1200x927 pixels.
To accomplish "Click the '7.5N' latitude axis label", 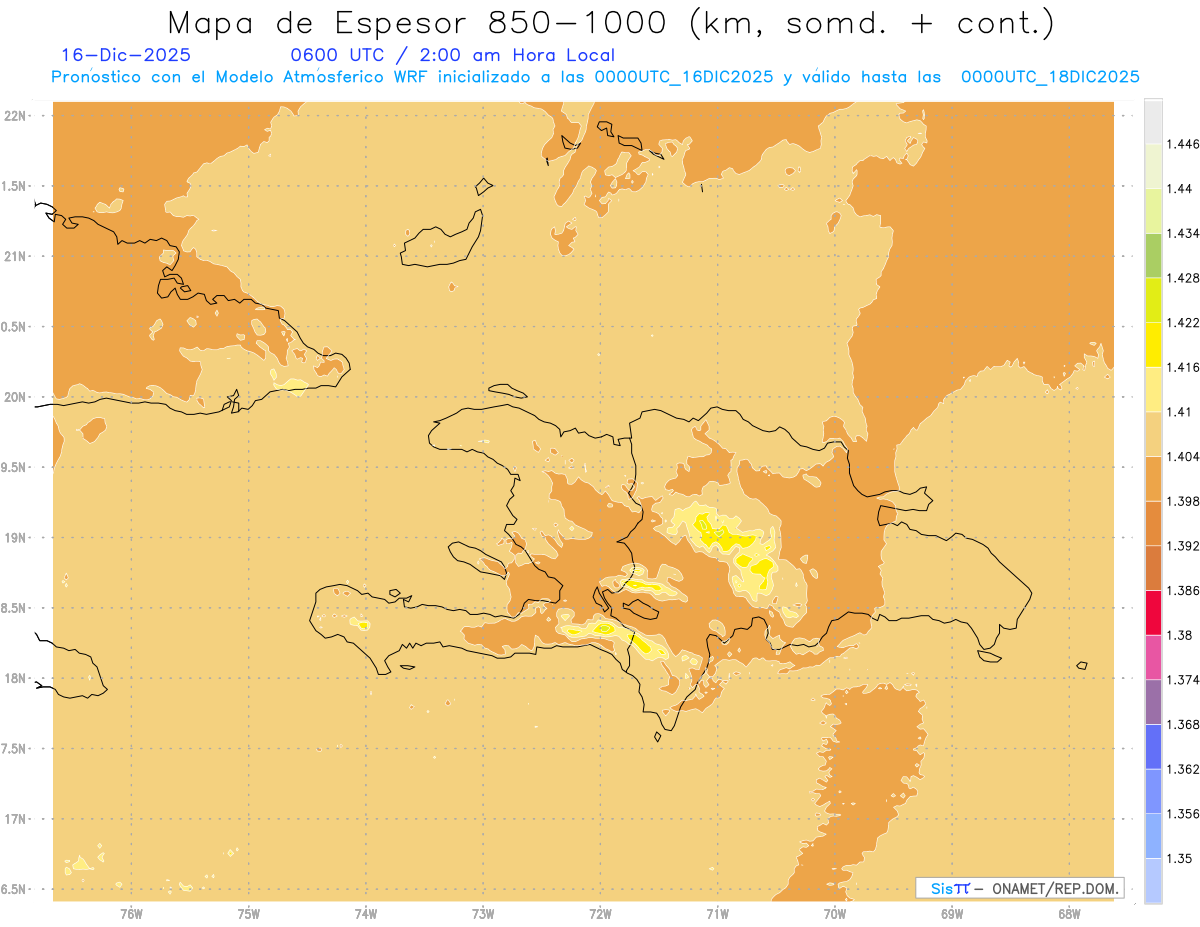I will coord(15,748).
